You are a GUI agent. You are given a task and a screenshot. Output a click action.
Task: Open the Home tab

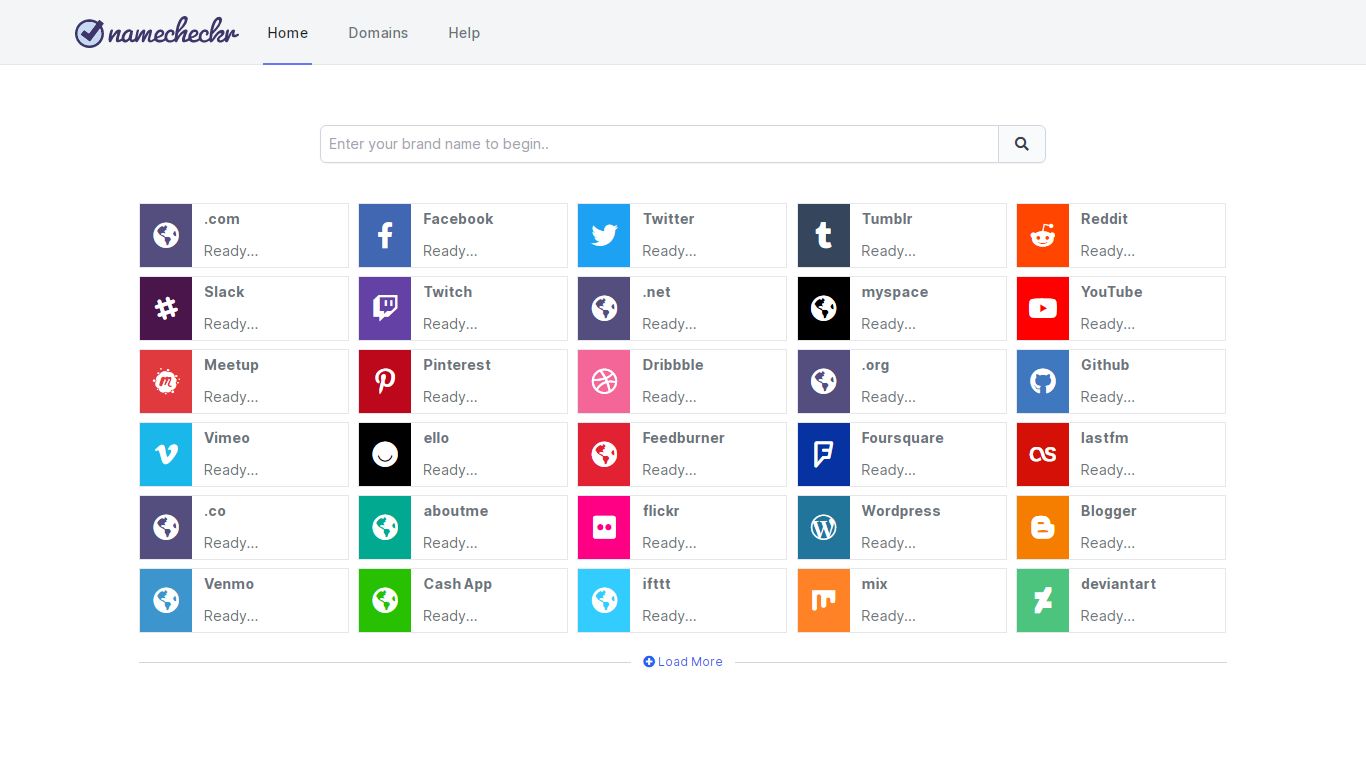287,33
